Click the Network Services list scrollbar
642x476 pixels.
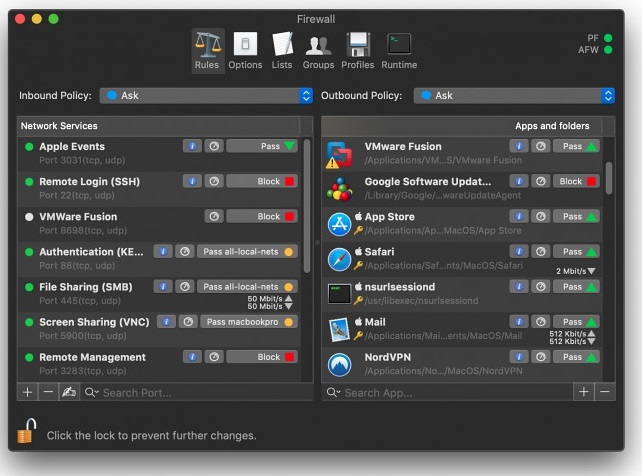click(307, 207)
